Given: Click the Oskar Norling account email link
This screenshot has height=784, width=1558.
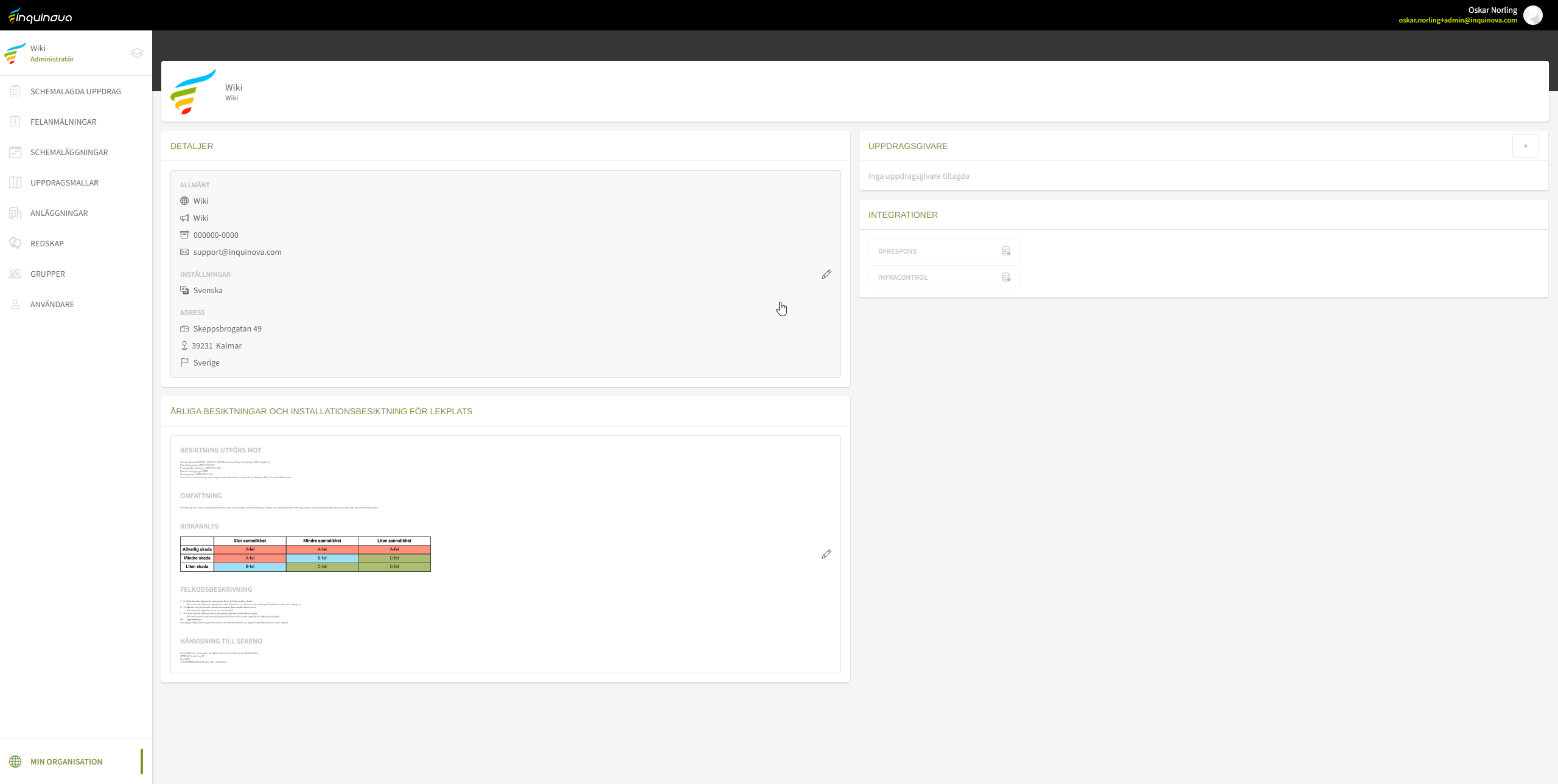Looking at the screenshot, I should 1458,20.
